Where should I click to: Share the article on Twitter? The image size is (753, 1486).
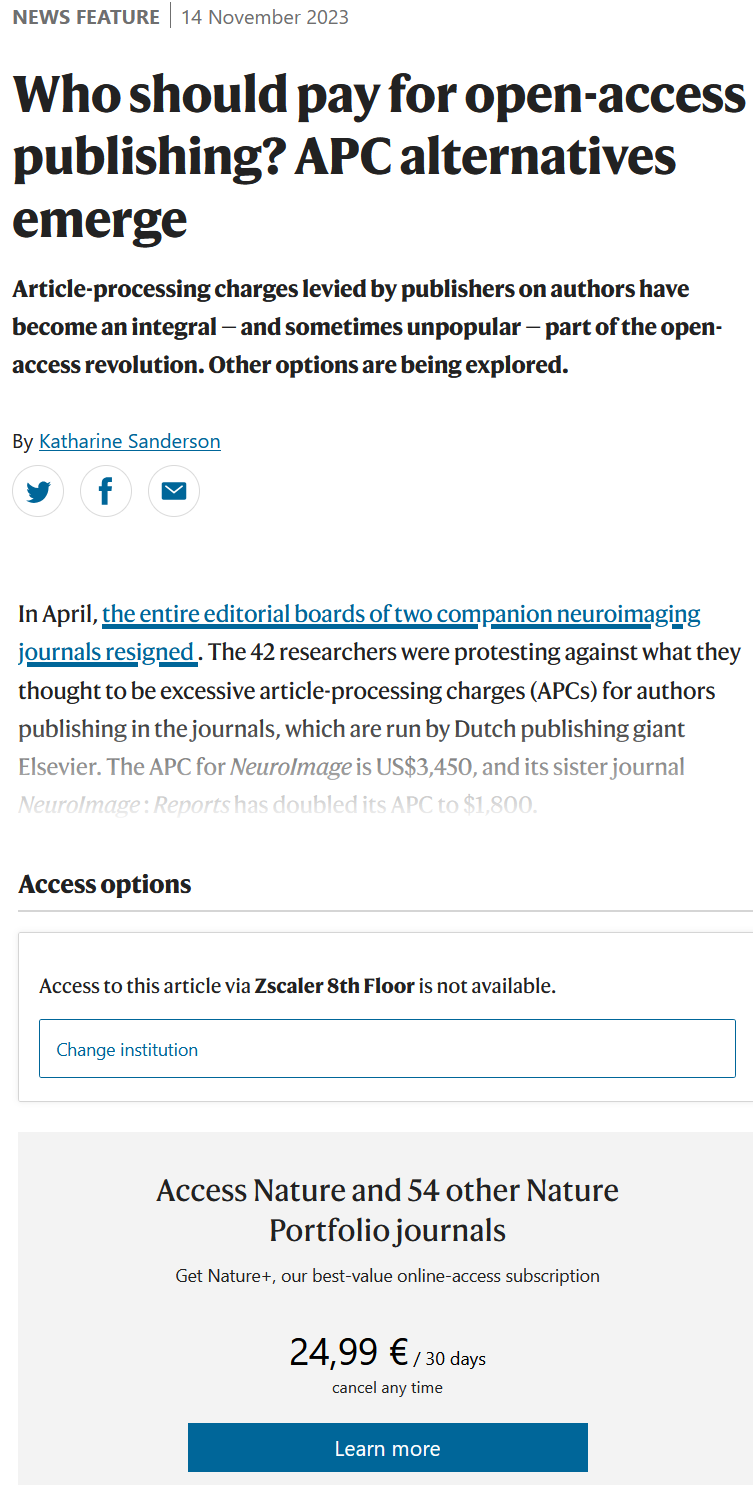point(38,491)
